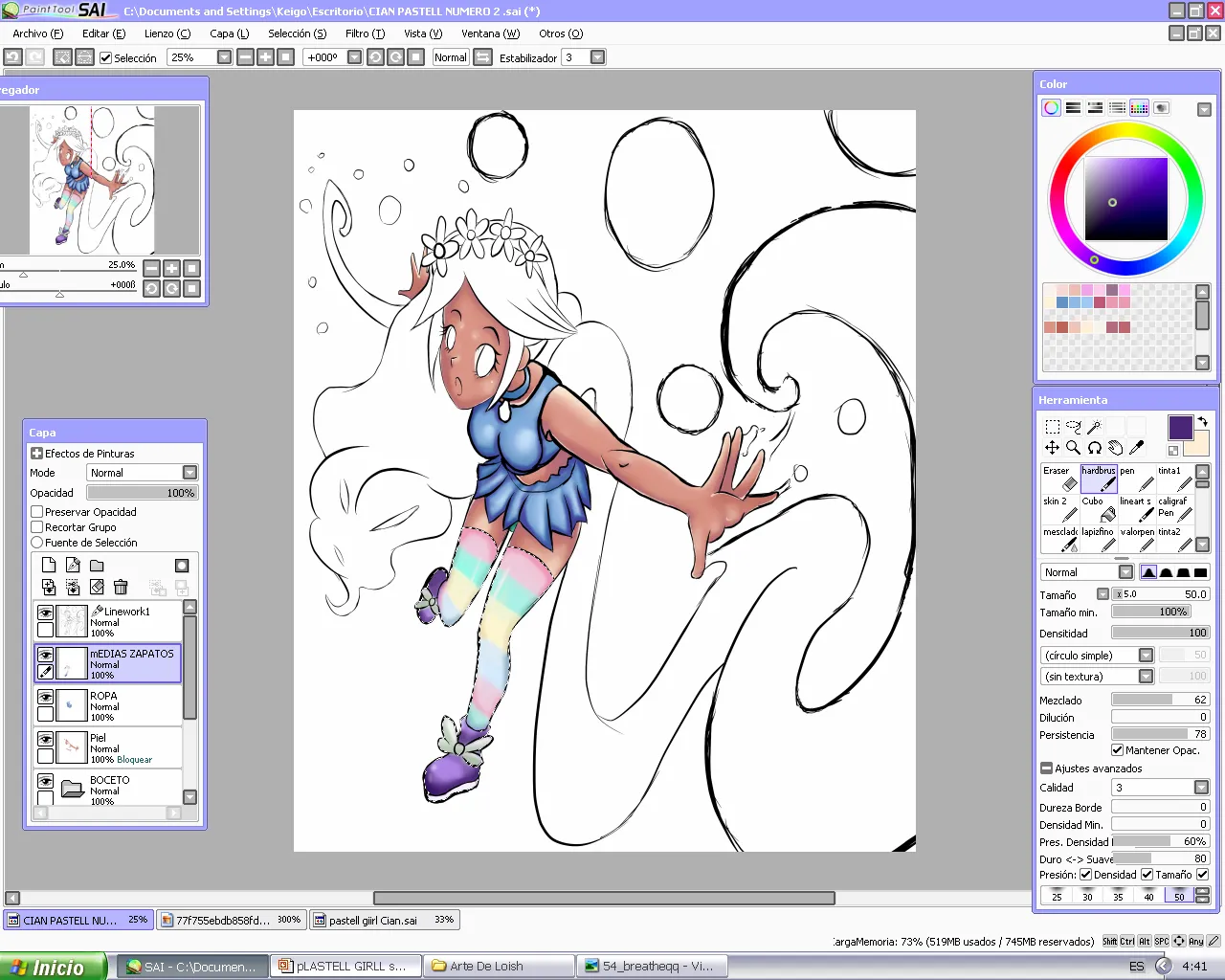The width and height of the screenshot is (1225, 980).
Task: Hide the mEDIAS ZAPATOS layer
Action: click(45, 655)
